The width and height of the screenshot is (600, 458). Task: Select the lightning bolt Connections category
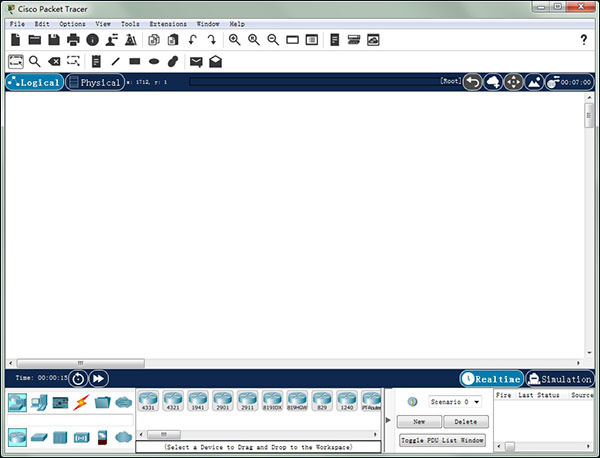click(81, 402)
